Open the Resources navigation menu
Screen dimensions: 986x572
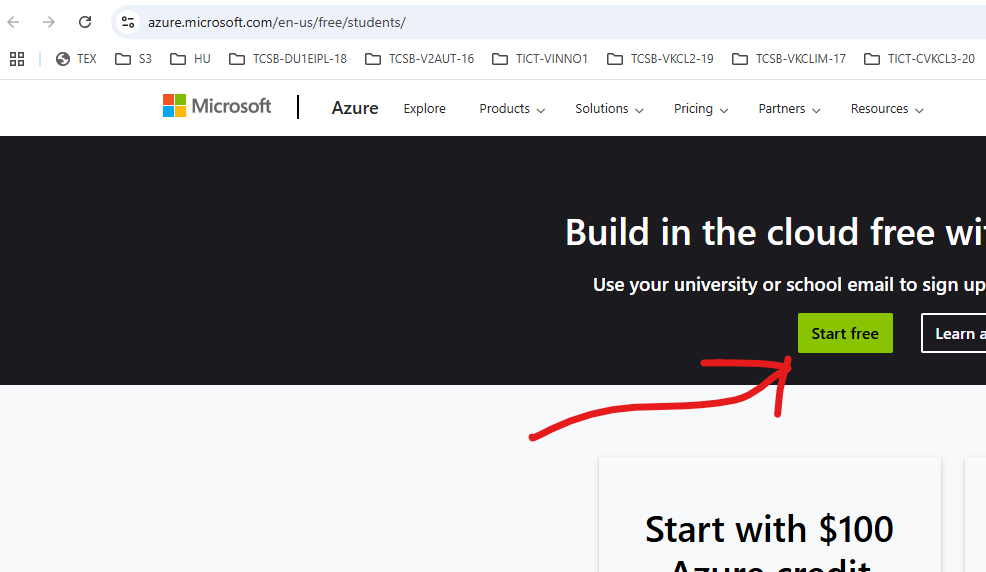(x=887, y=109)
